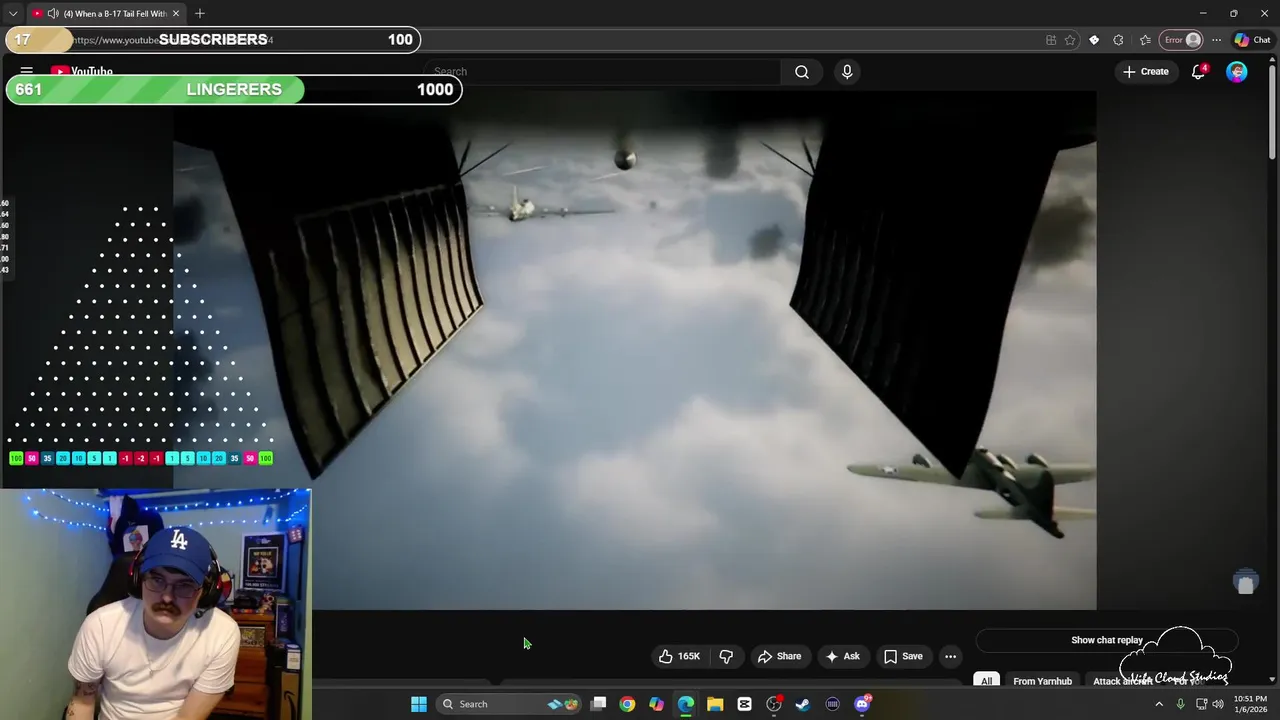
Task: Click the tray microphone indicator
Action: [x=1180, y=704]
